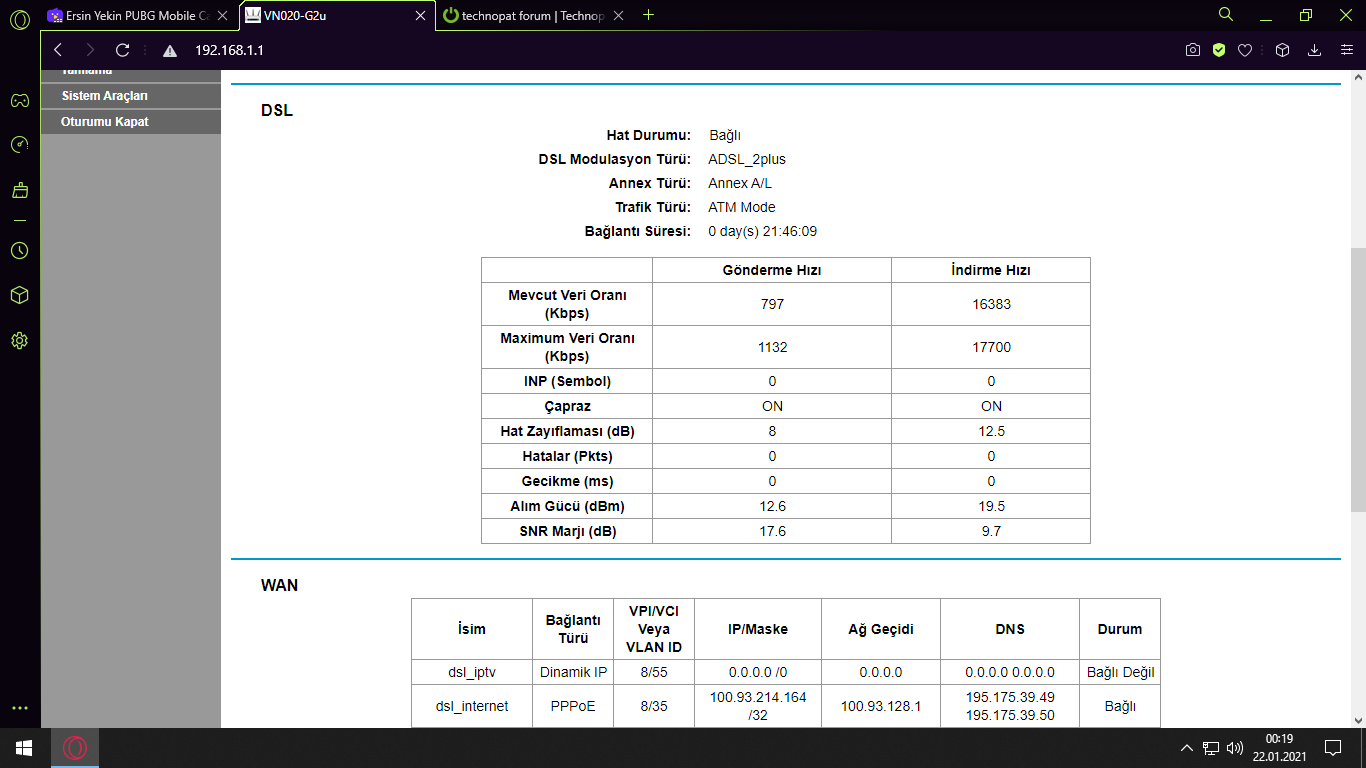Open the extensions cube icon in toolbar
Image resolution: width=1366 pixels, height=768 pixels.
pos(1283,50)
